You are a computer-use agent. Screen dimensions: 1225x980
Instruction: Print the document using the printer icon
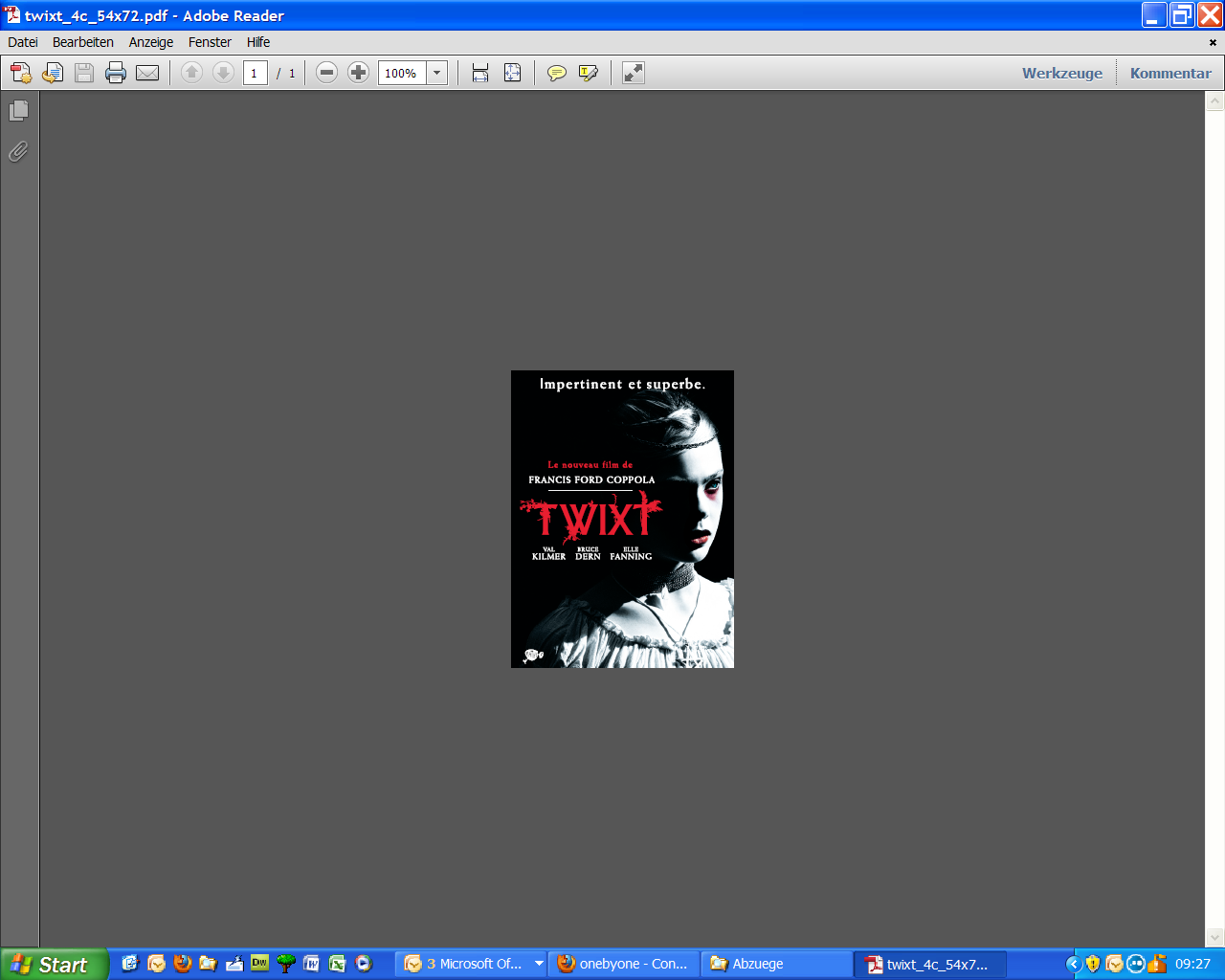coord(116,73)
